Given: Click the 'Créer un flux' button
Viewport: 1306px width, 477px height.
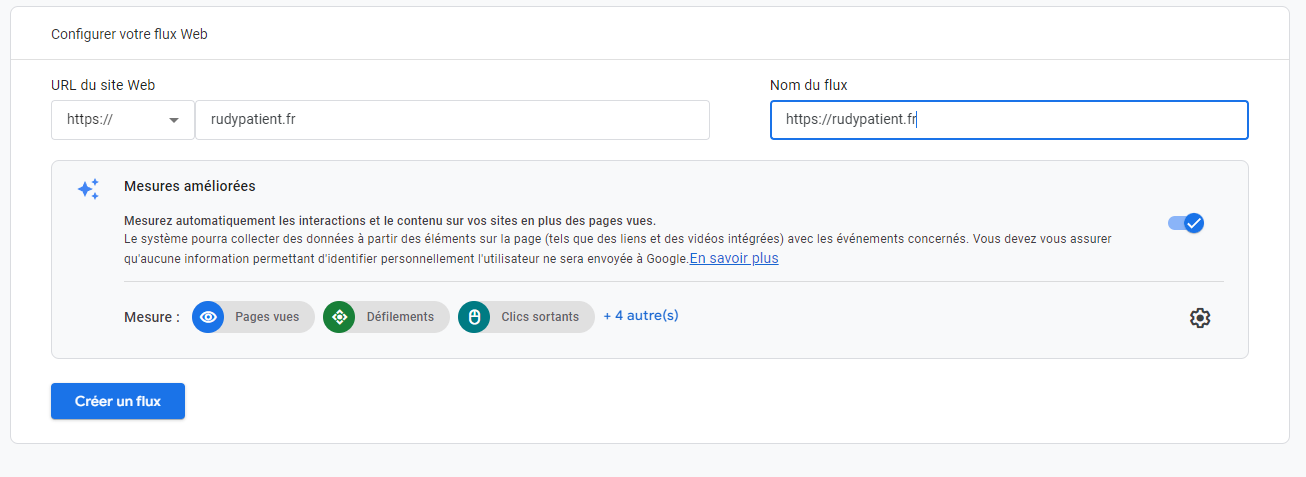Looking at the screenshot, I should click(118, 401).
